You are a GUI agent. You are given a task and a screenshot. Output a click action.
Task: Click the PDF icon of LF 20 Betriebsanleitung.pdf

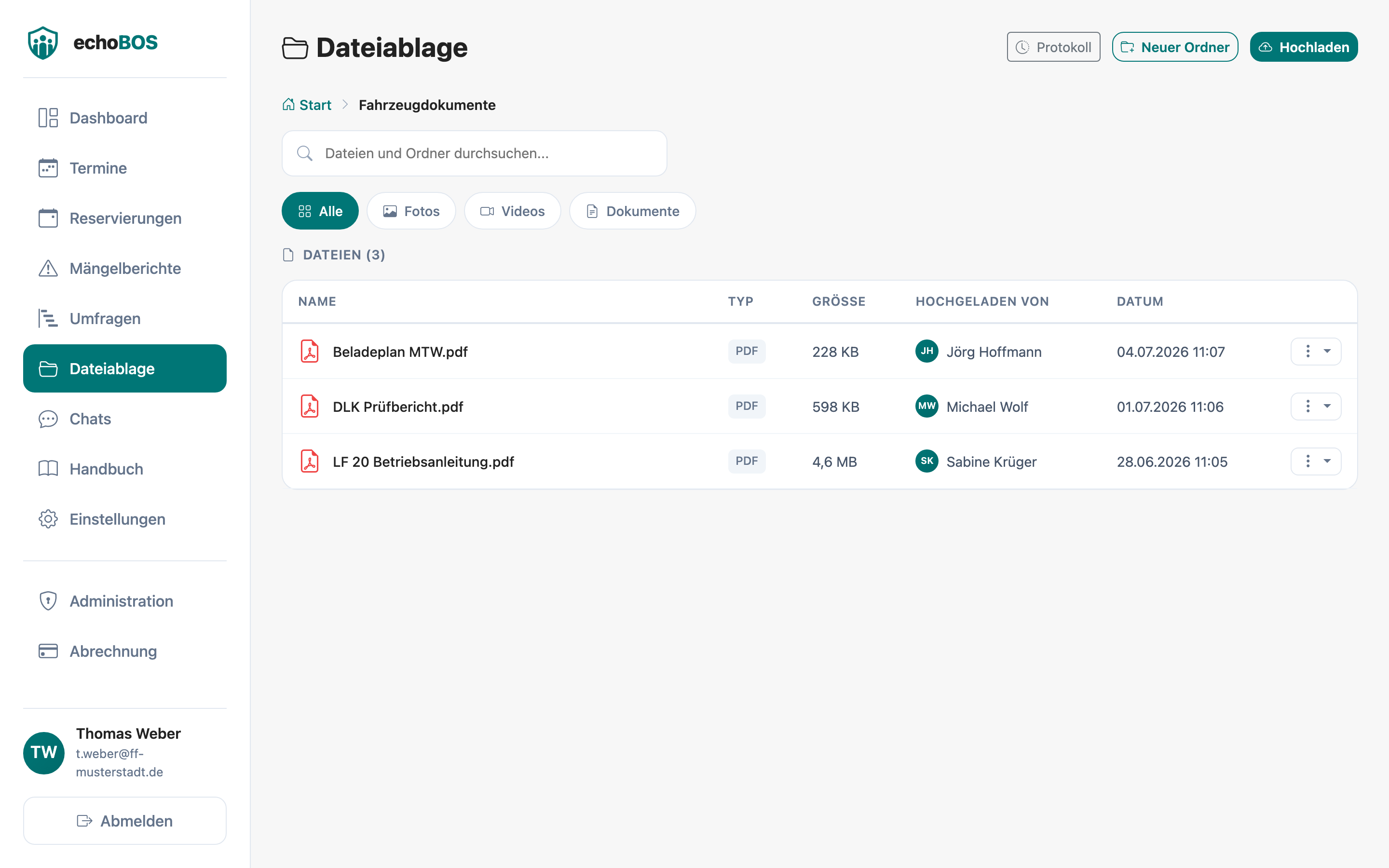point(310,461)
